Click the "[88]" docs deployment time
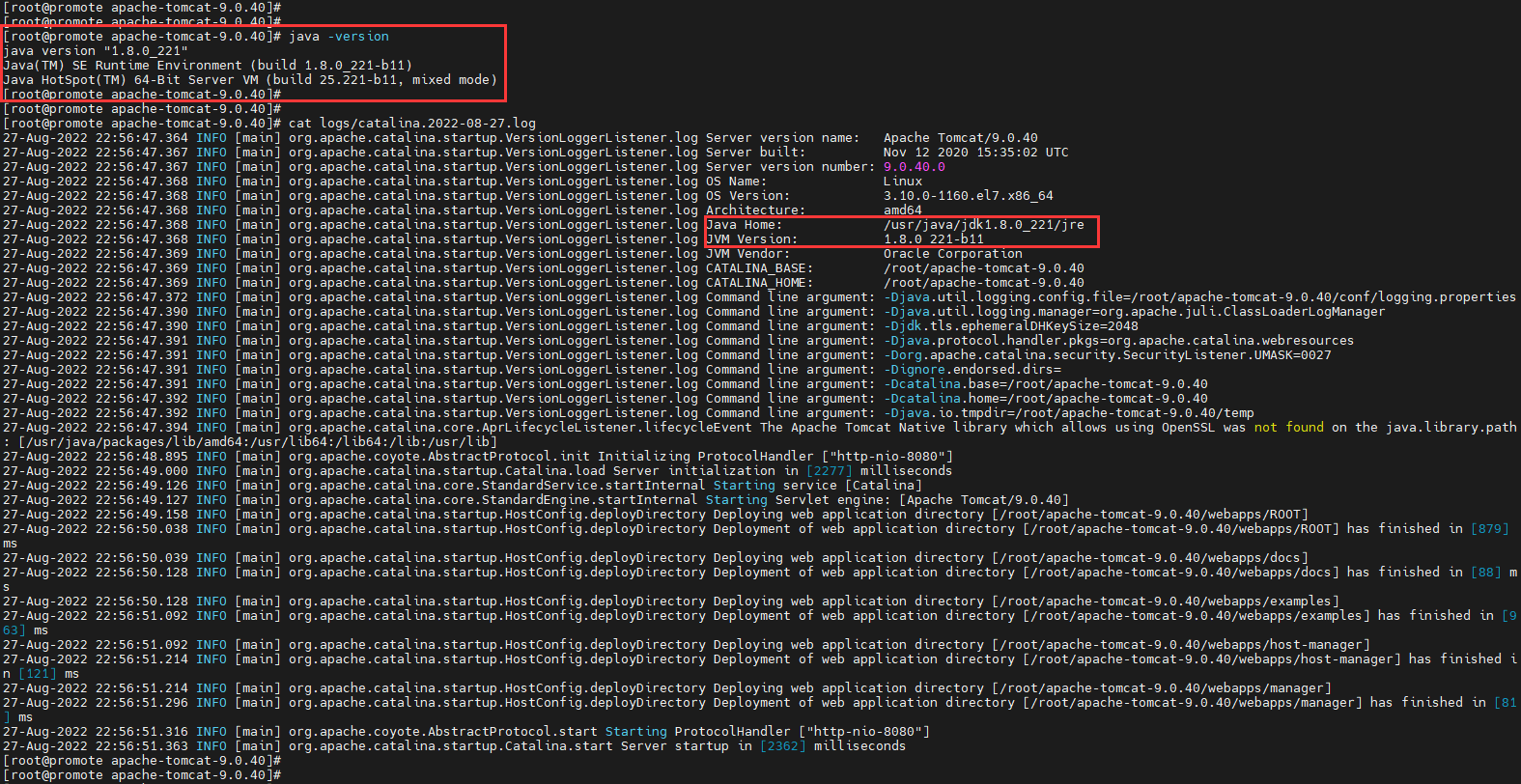 (x=1486, y=573)
